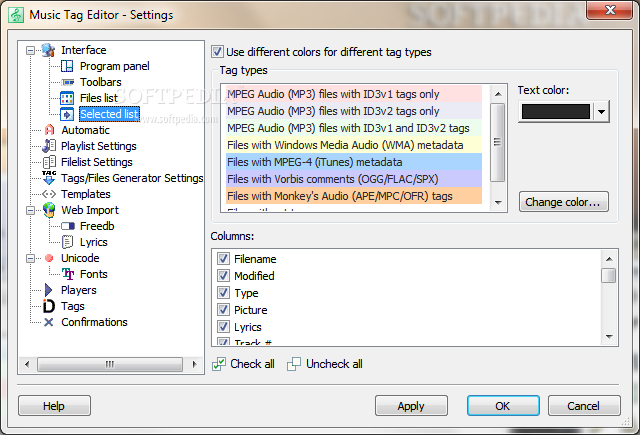This screenshot has width=640, height=435.
Task: Click the Tags/Files Generator TAG icon
Action: click(x=49, y=178)
